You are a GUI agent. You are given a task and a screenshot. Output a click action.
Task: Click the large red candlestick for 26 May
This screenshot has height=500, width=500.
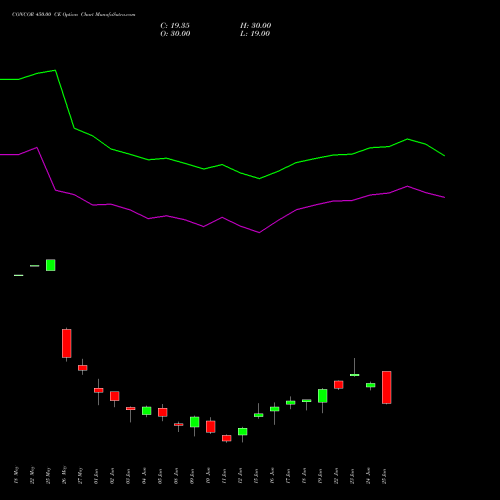(x=67, y=343)
